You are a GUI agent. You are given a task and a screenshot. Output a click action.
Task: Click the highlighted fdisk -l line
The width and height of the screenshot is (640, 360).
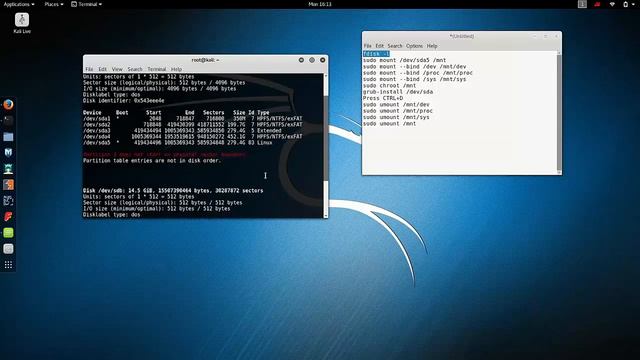click(x=376, y=54)
